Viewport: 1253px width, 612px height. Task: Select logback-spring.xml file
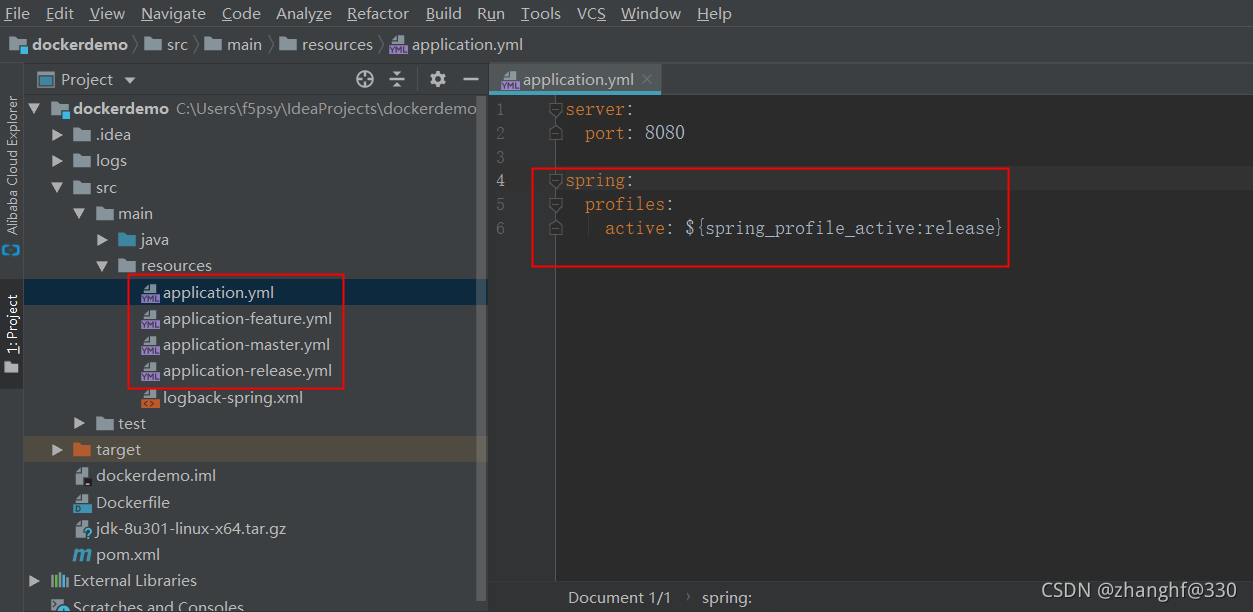232,397
